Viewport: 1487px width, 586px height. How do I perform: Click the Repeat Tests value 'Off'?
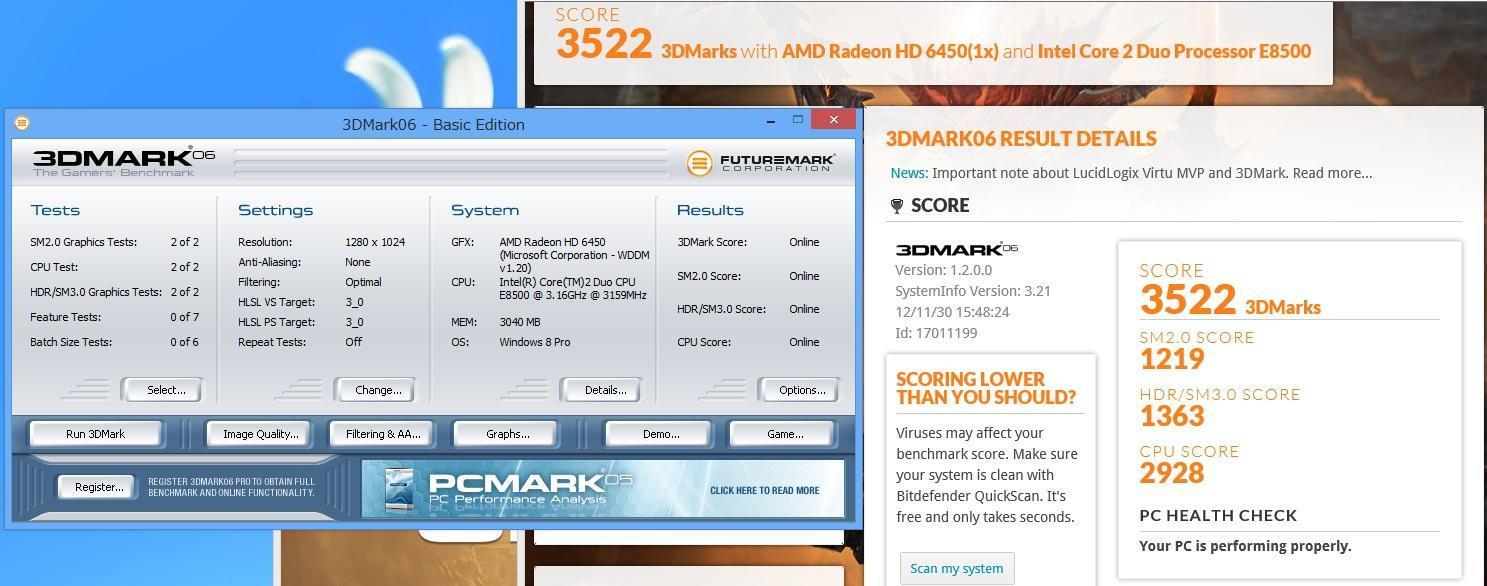(x=354, y=342)
